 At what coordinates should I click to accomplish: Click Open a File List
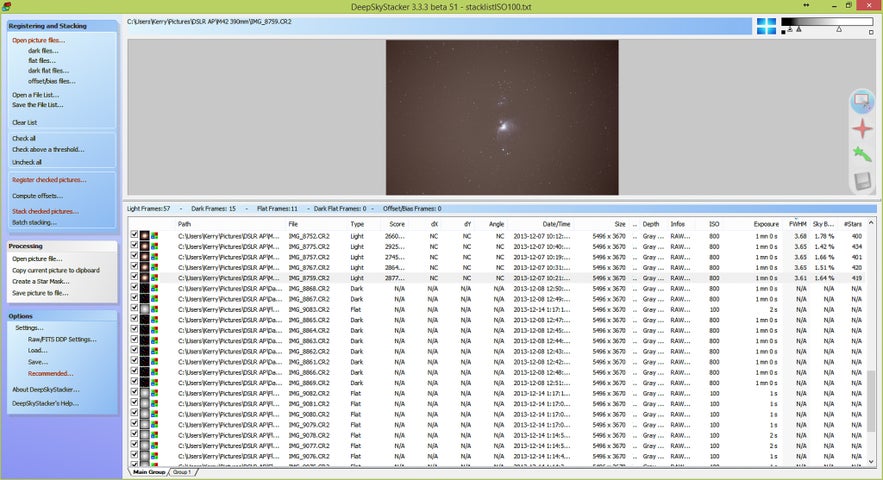click(x=35, y=95)
